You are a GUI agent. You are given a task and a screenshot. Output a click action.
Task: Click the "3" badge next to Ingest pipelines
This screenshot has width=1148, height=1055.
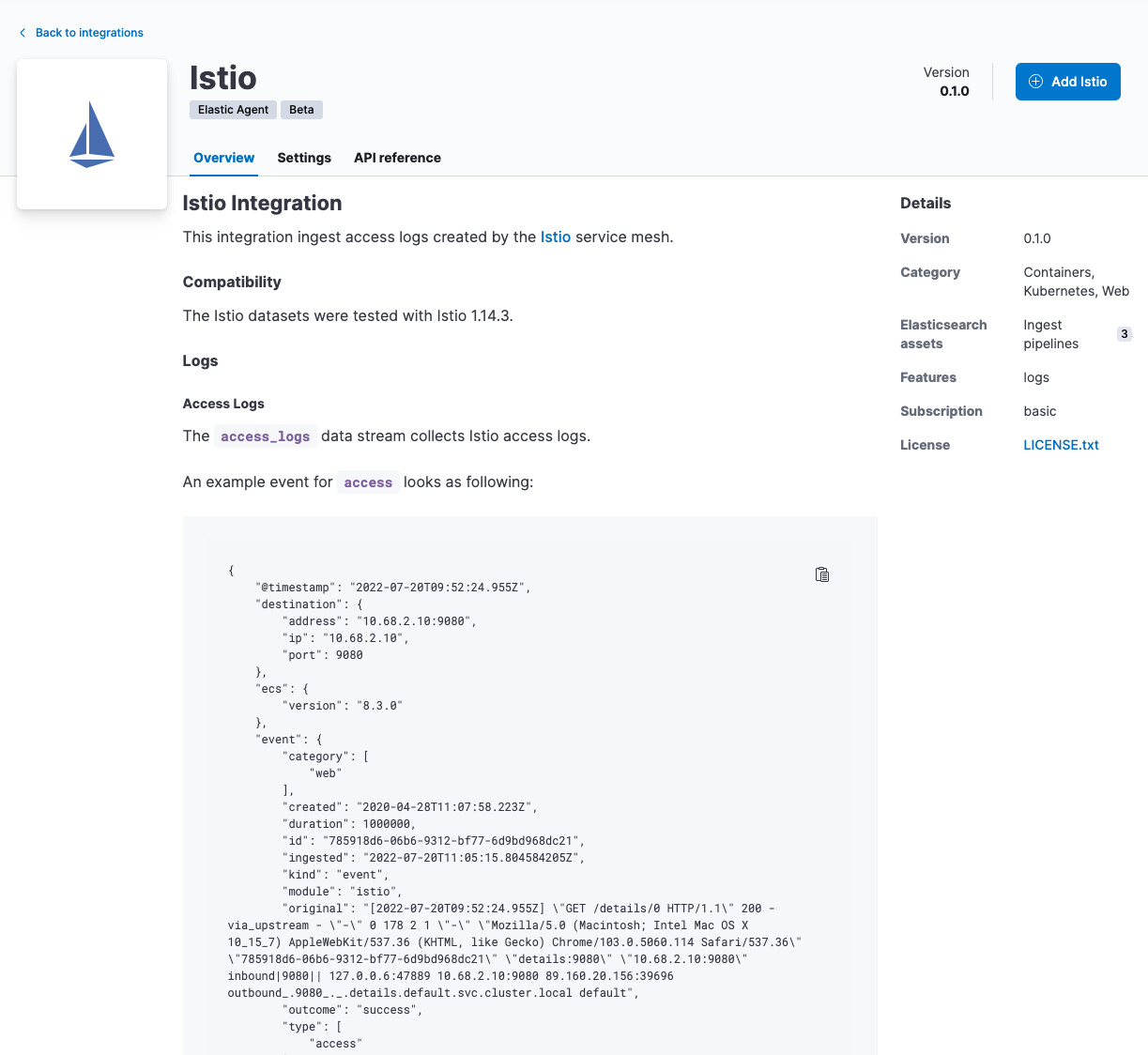coord(1124,333)
